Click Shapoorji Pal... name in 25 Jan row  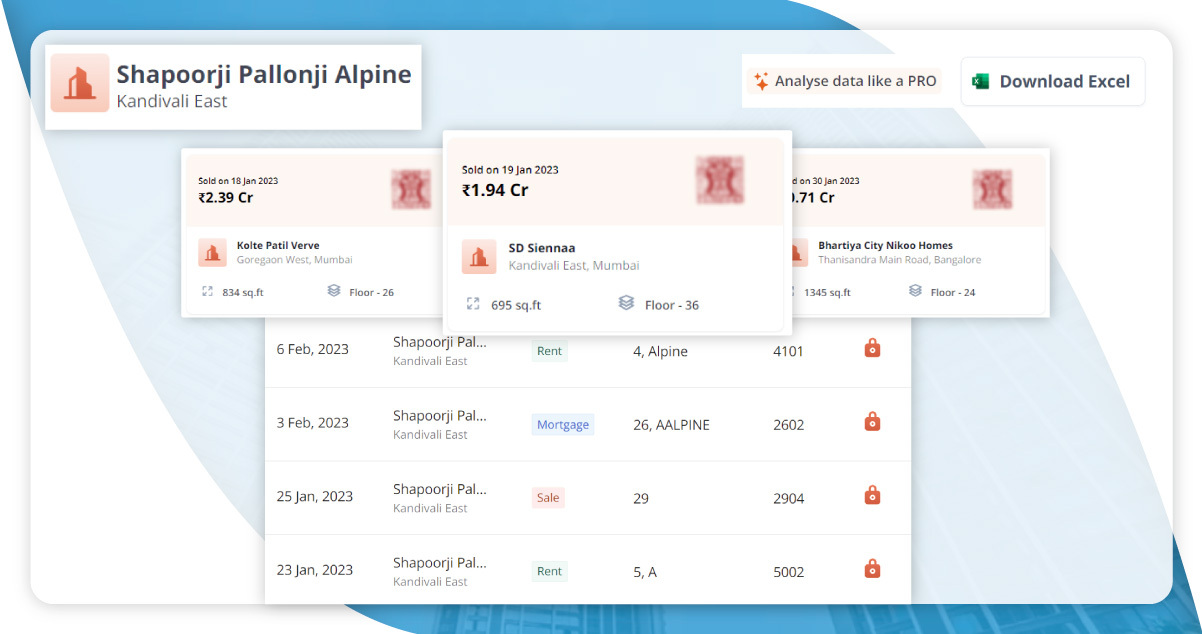coord(440,489)
